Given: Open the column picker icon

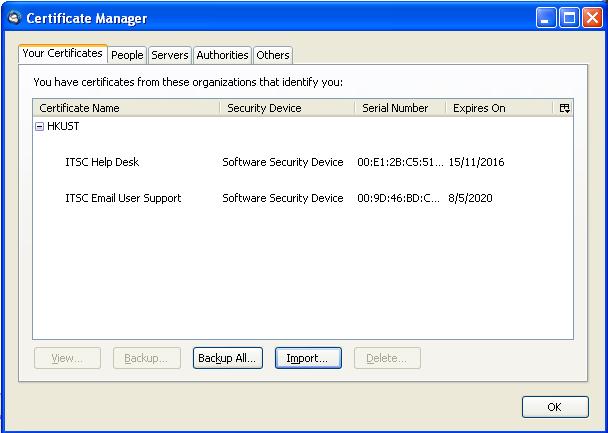Looking at the screenshot, I should [564, 108].
